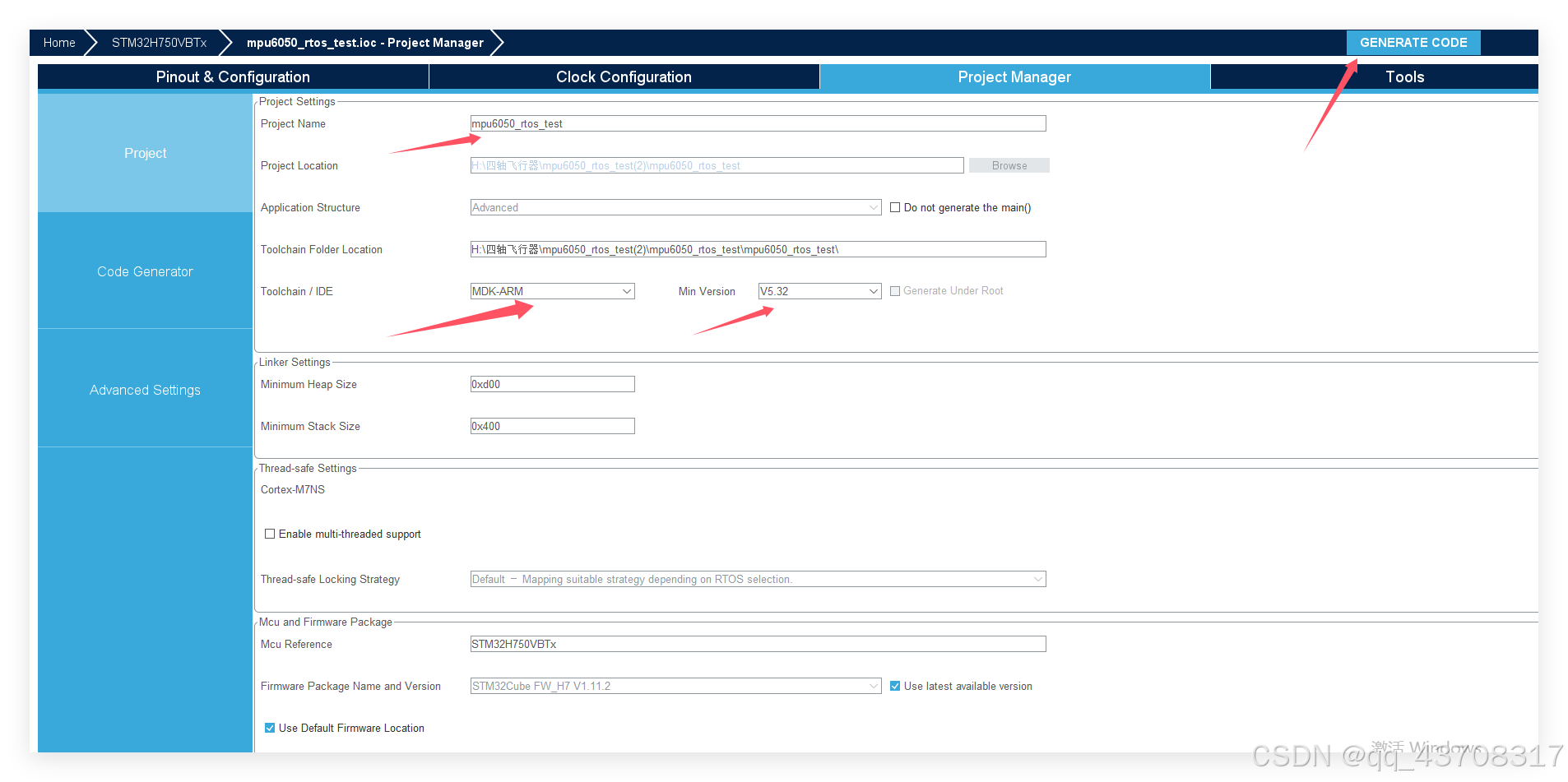Click the Linker Settings group title
Image resolution: width=1568 pixels, height=782 pixels.
click(295, 362)
